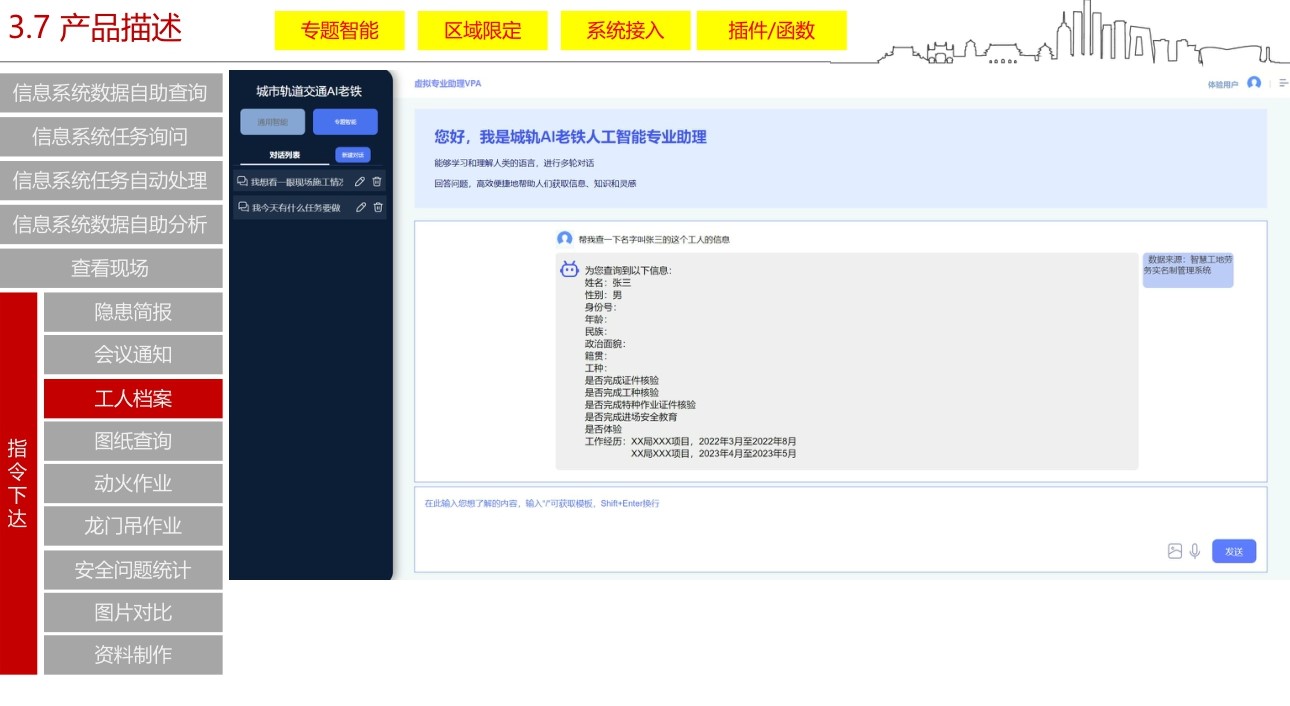
Task: Click the message input field
Action: pos(840,529)
